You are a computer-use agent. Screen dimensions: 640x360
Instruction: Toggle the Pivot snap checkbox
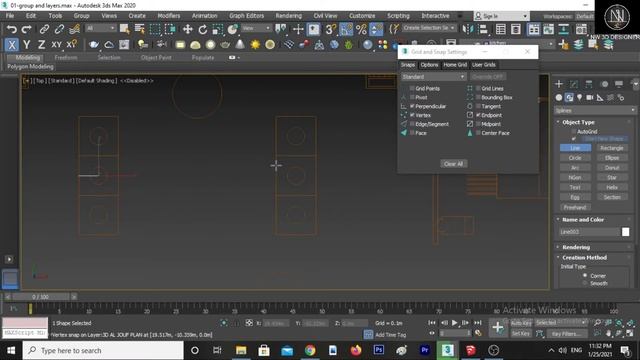click(x=412, y=97)
